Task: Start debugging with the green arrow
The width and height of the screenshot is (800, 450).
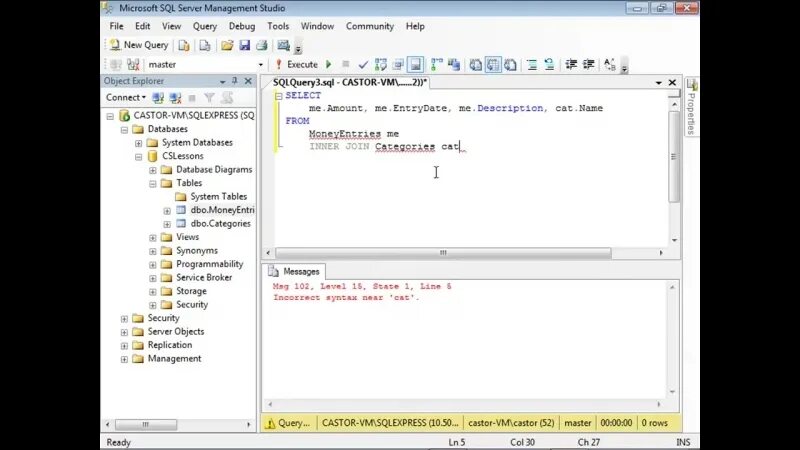Action: coord(329,64)
